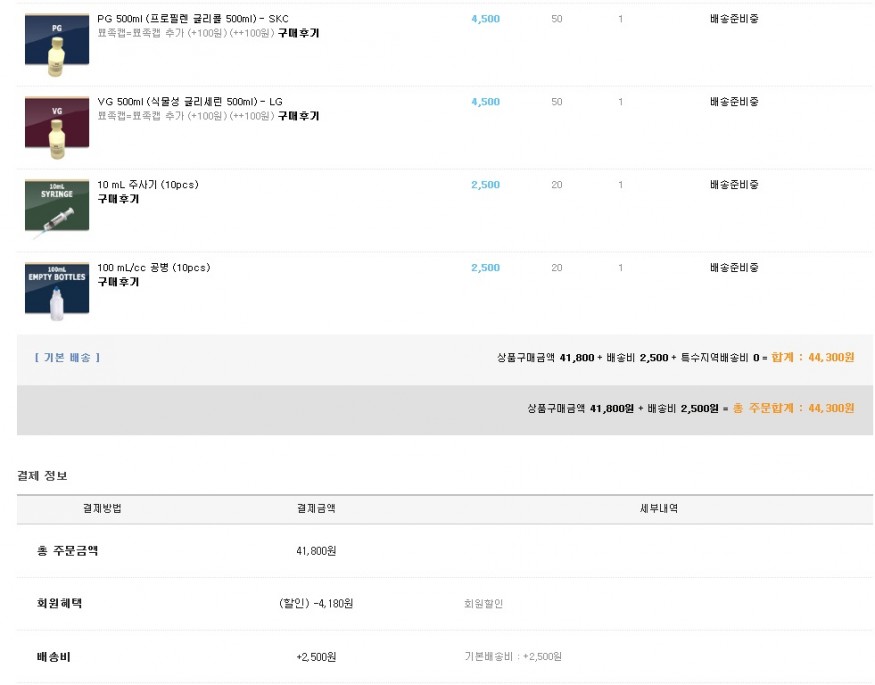This screenshot has height=685, width=875.
Task: Select the [ 기본 배송 ] label
Action: 67,358
